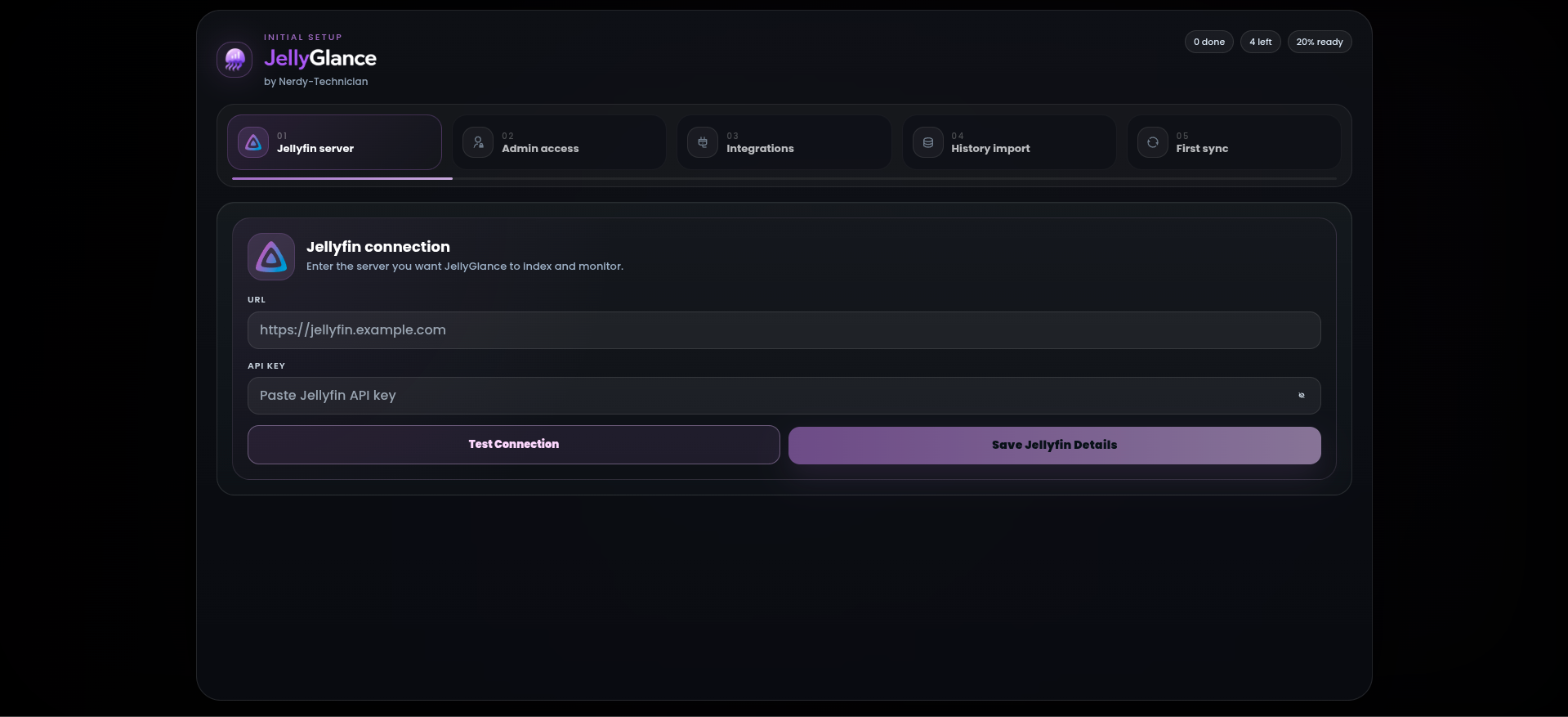The height and width of the screenshot is (717, 1568).
Task: Click Save Jellyfin Details button
Action: [x=1055, y=446]
